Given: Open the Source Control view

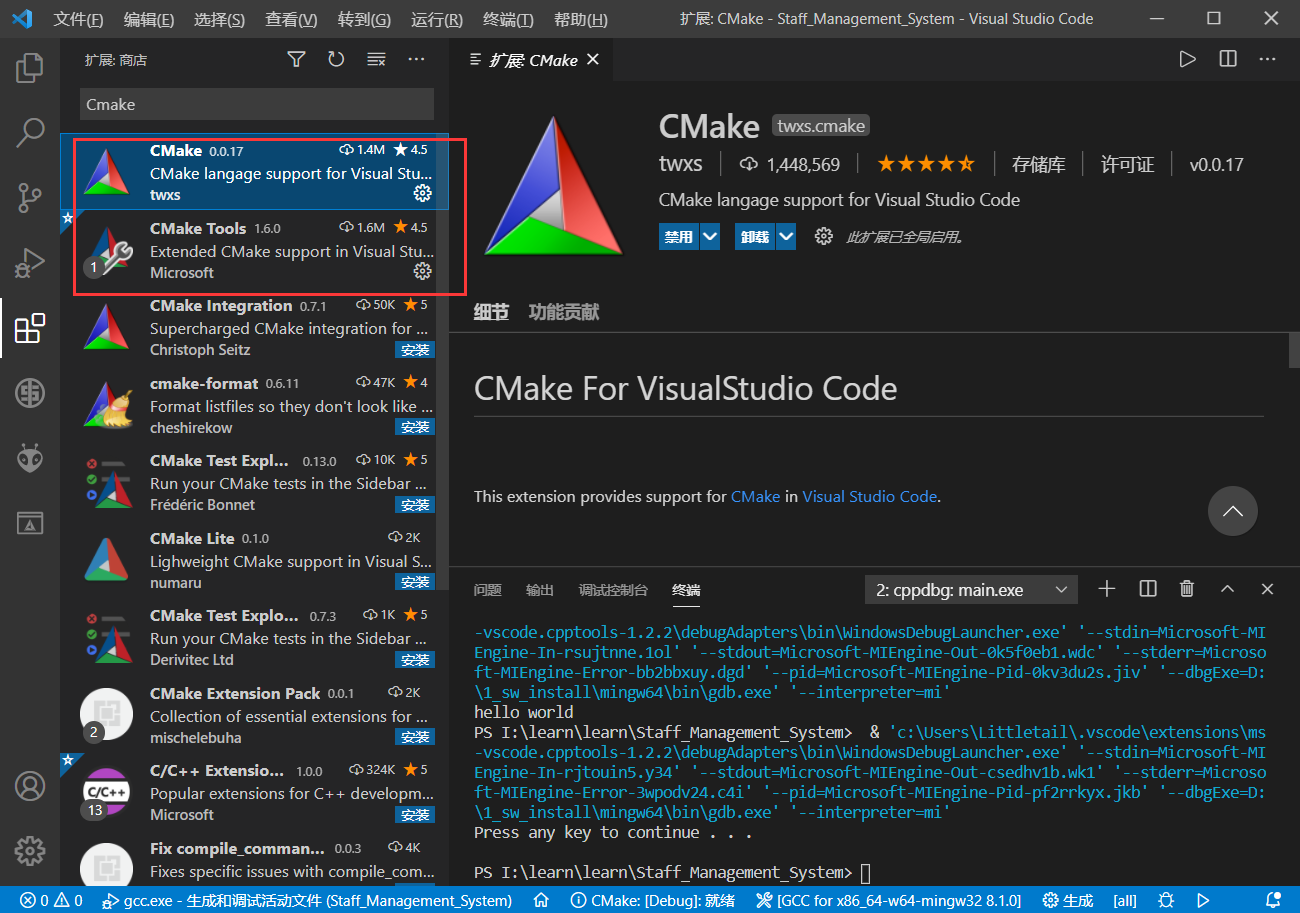Looking at the screenshot, I should click(x=30, y=198).
